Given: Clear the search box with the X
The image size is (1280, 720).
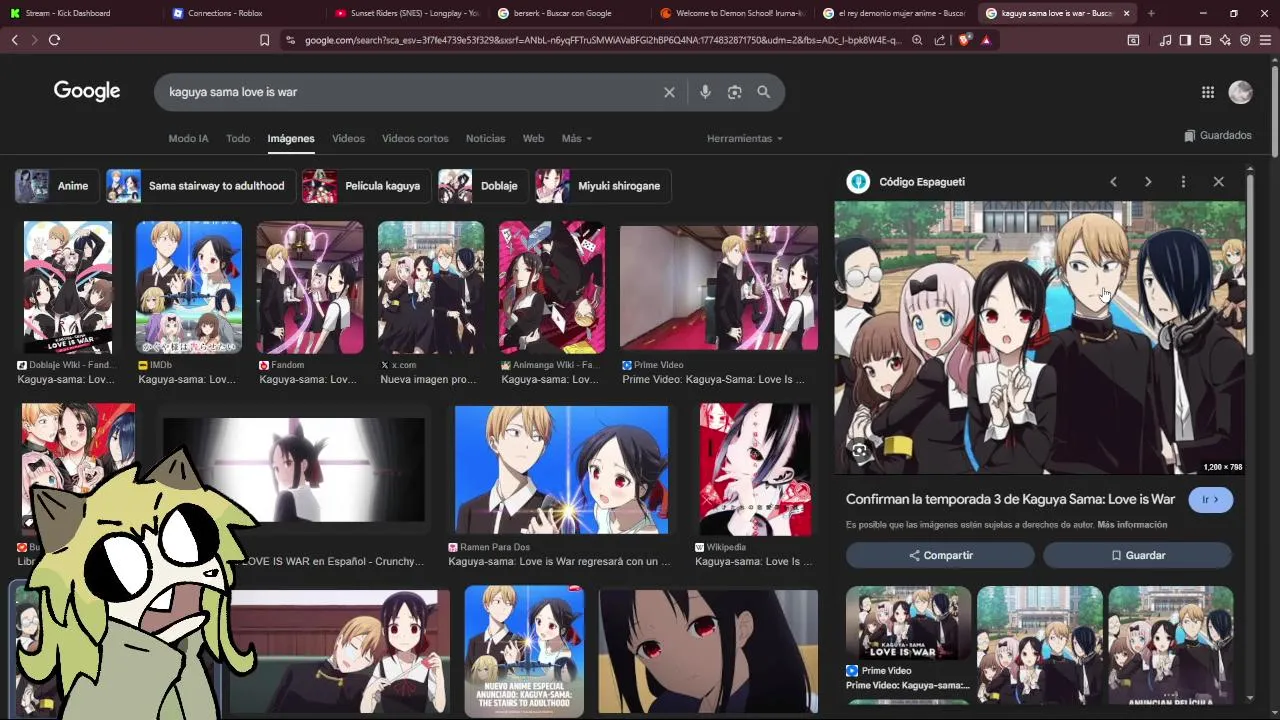Looking at the screenshot, I should coord(669,92).
